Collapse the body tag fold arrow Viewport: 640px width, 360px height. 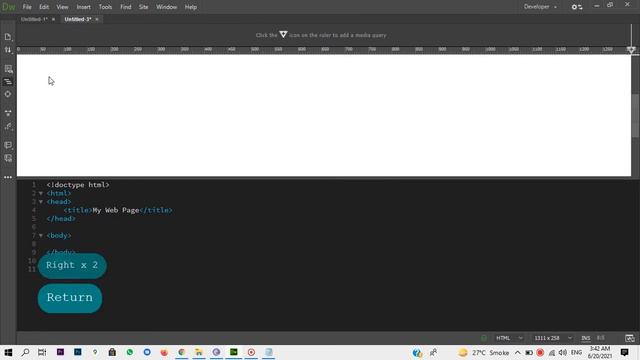[41, 236]
